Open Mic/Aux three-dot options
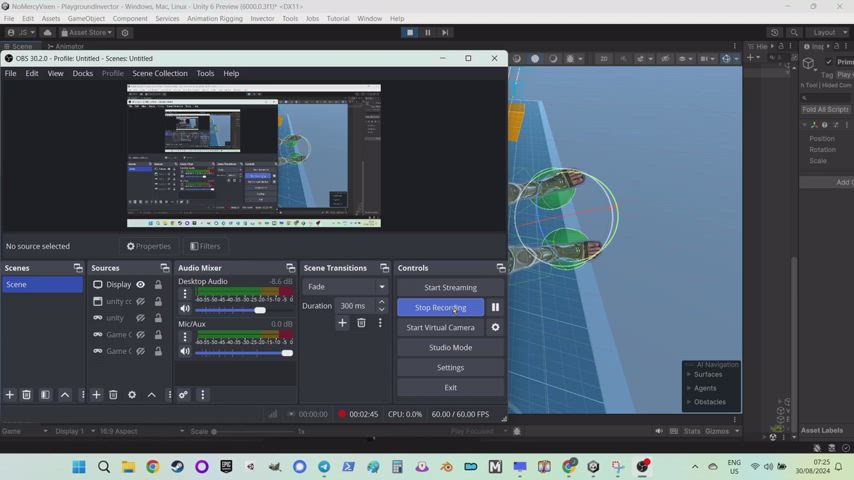This screenshot has height=480, width=854. [185, 337]
